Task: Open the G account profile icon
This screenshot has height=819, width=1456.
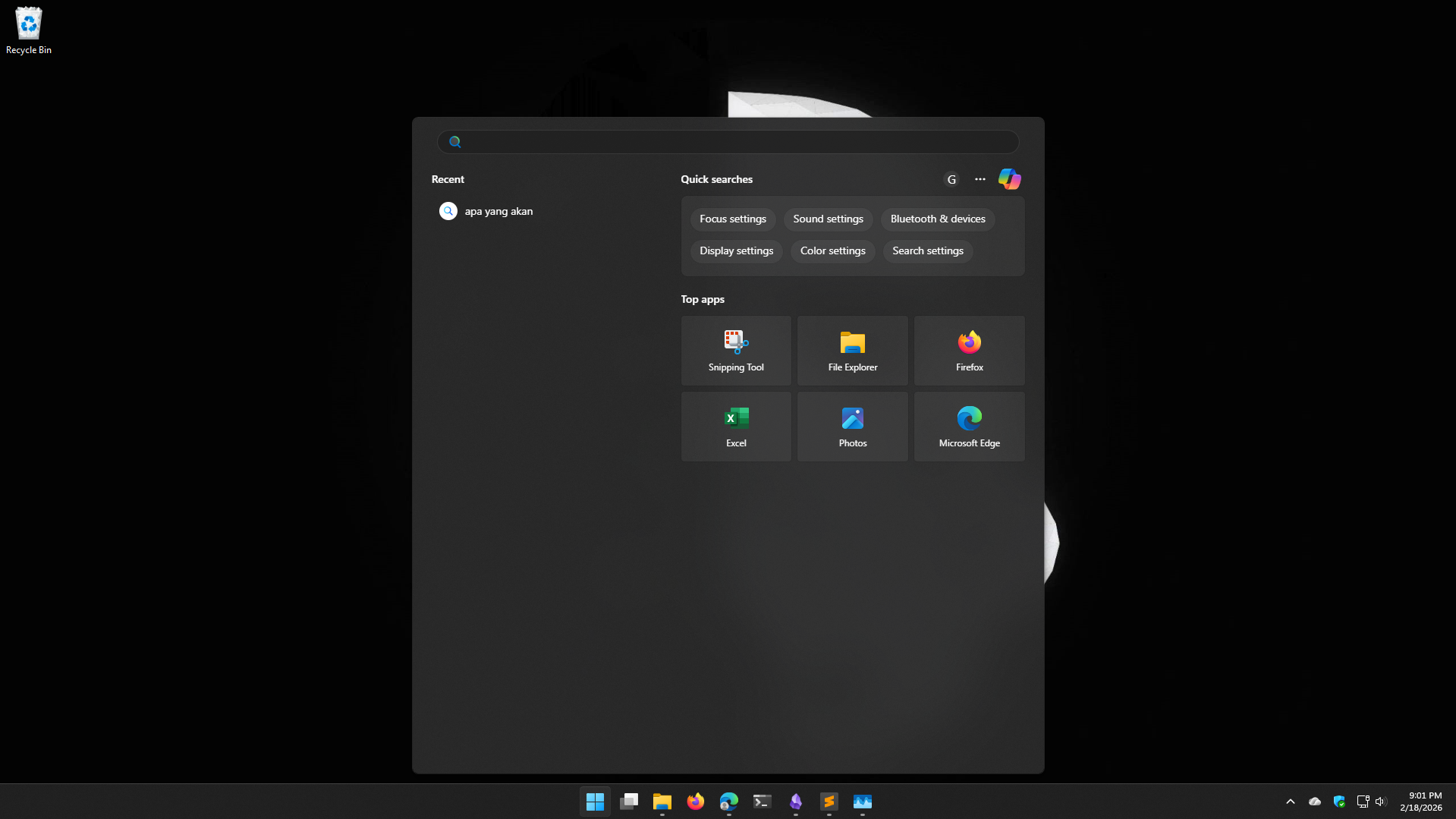Action: click(951, 180)
